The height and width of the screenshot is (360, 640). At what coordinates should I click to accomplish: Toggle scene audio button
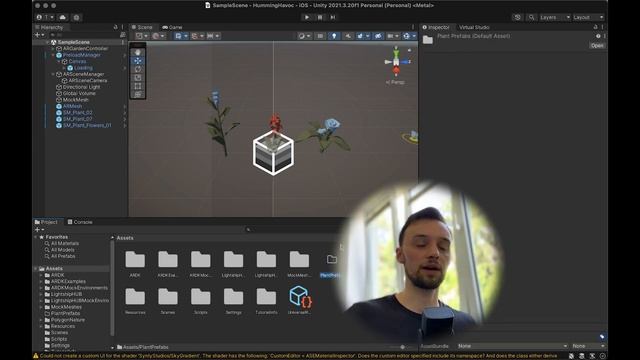click(348, 36)
